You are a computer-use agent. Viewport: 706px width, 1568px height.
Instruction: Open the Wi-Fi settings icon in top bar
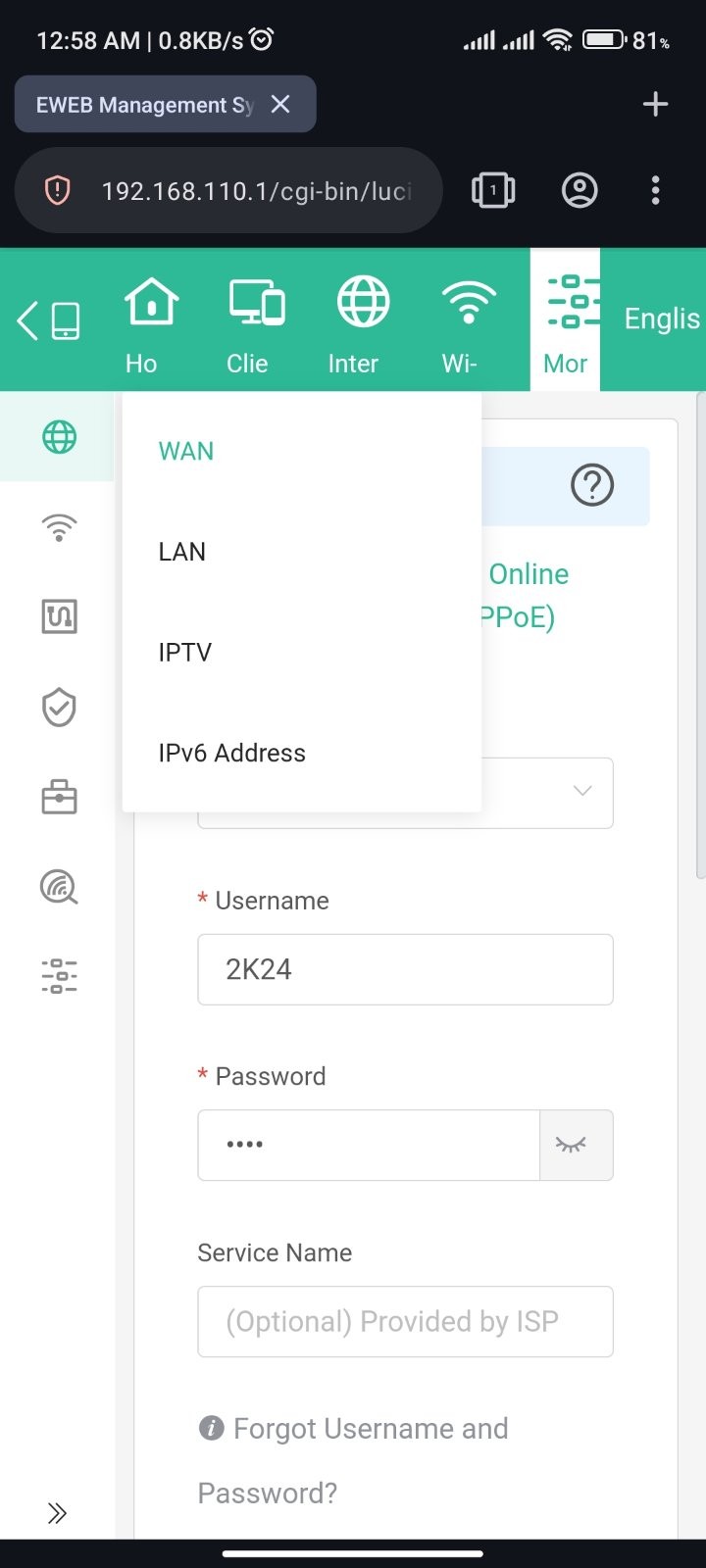pyautogui.click(x=468, y=321)
